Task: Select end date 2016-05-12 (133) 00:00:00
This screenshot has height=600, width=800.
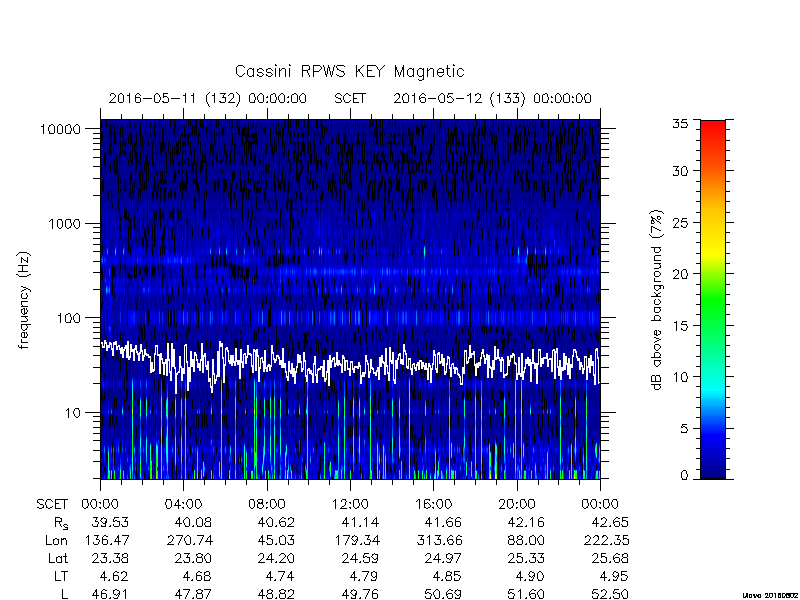Action: pyautogui.click(x=492, y=98)
